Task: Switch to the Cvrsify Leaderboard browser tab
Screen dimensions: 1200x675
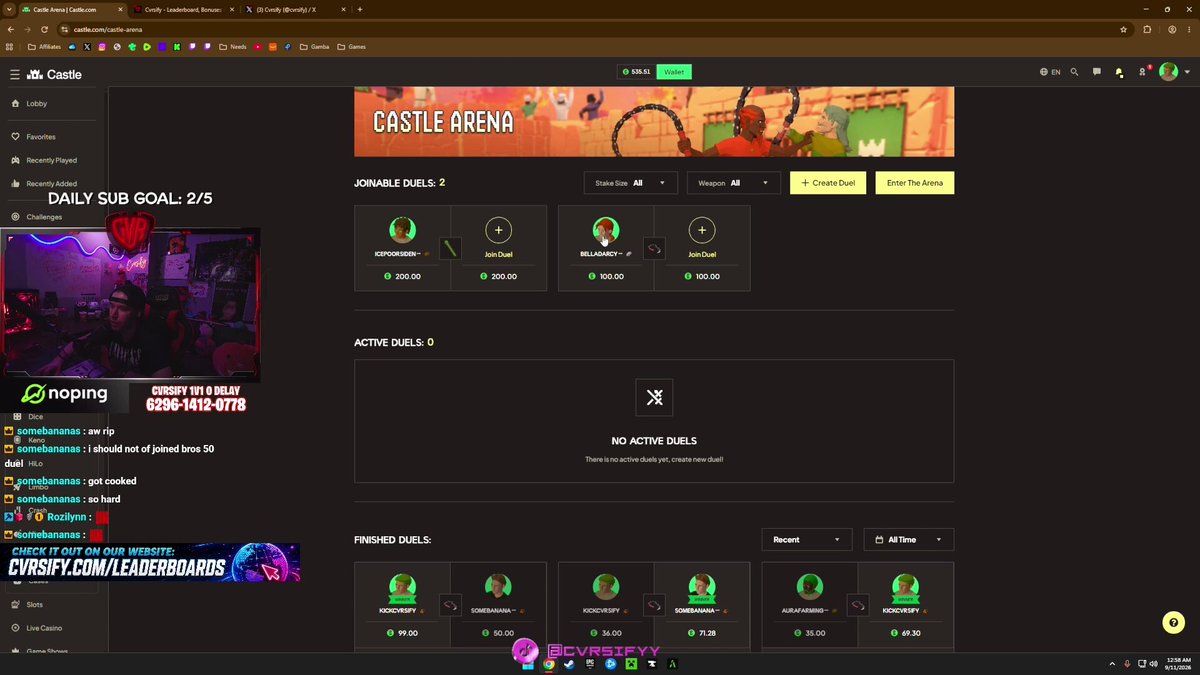Action: coord(186,9)
